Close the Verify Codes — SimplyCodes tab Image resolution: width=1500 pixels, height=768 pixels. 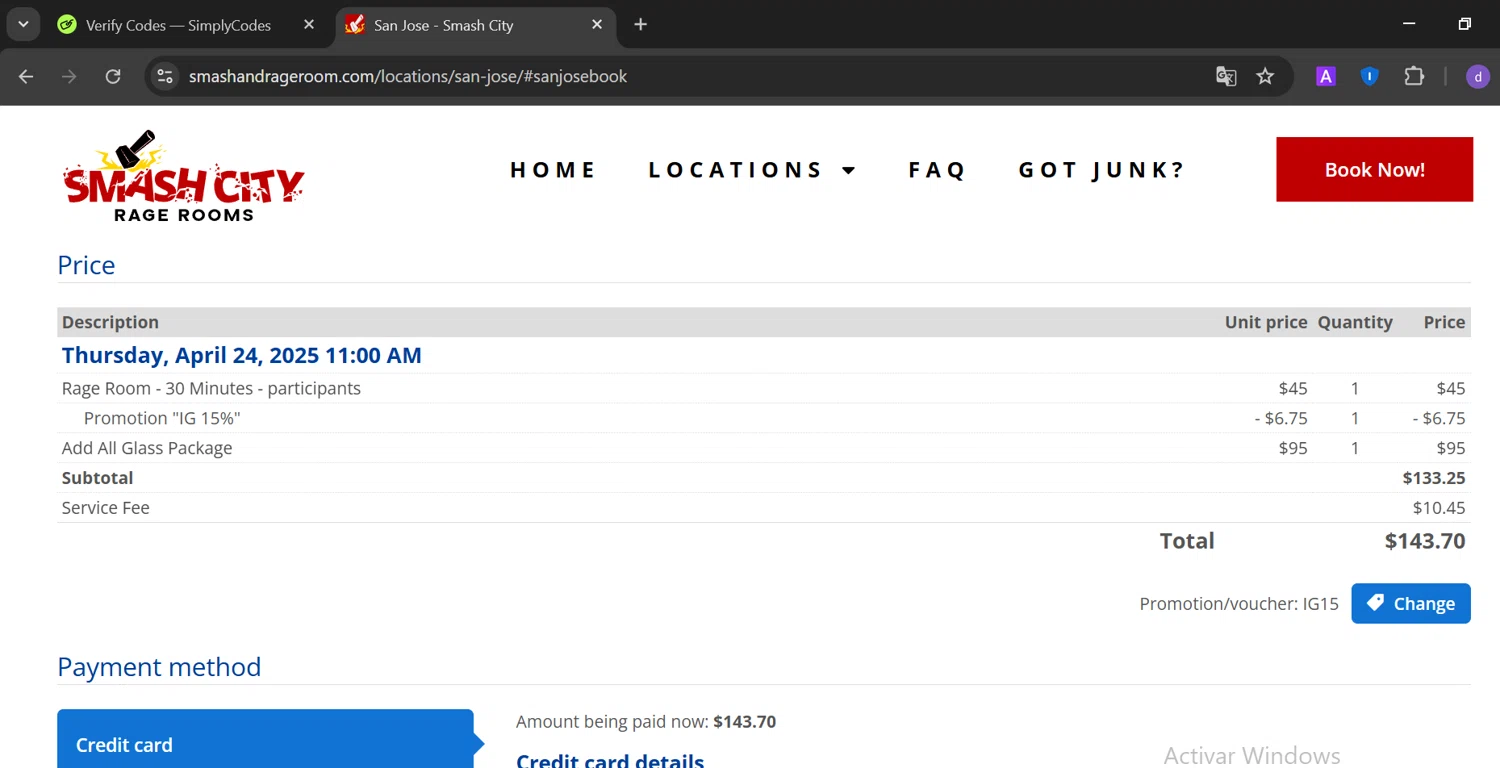309,25
